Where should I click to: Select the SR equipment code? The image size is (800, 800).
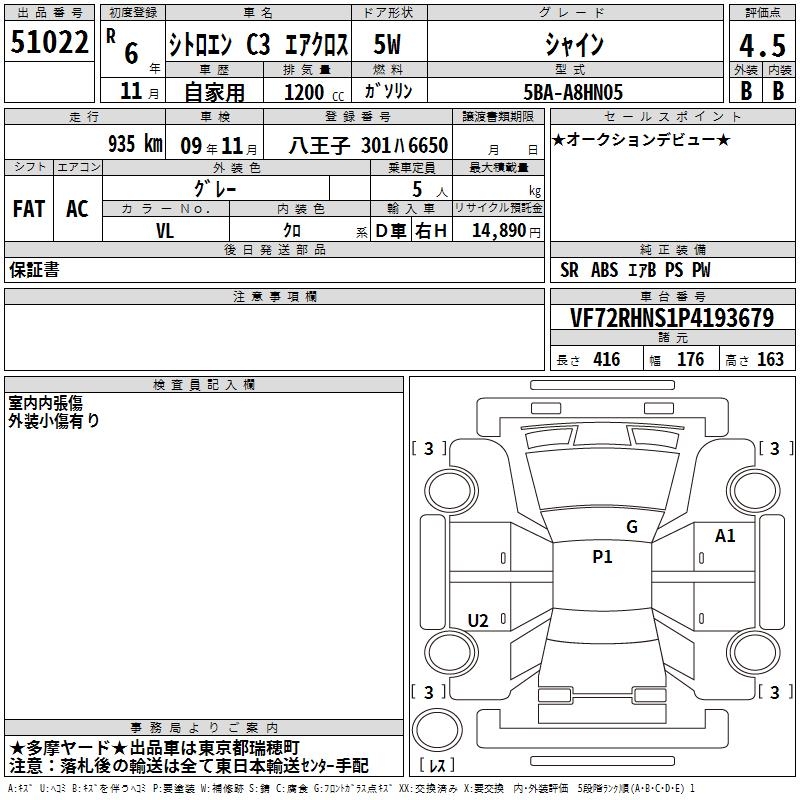pos(569,270)
